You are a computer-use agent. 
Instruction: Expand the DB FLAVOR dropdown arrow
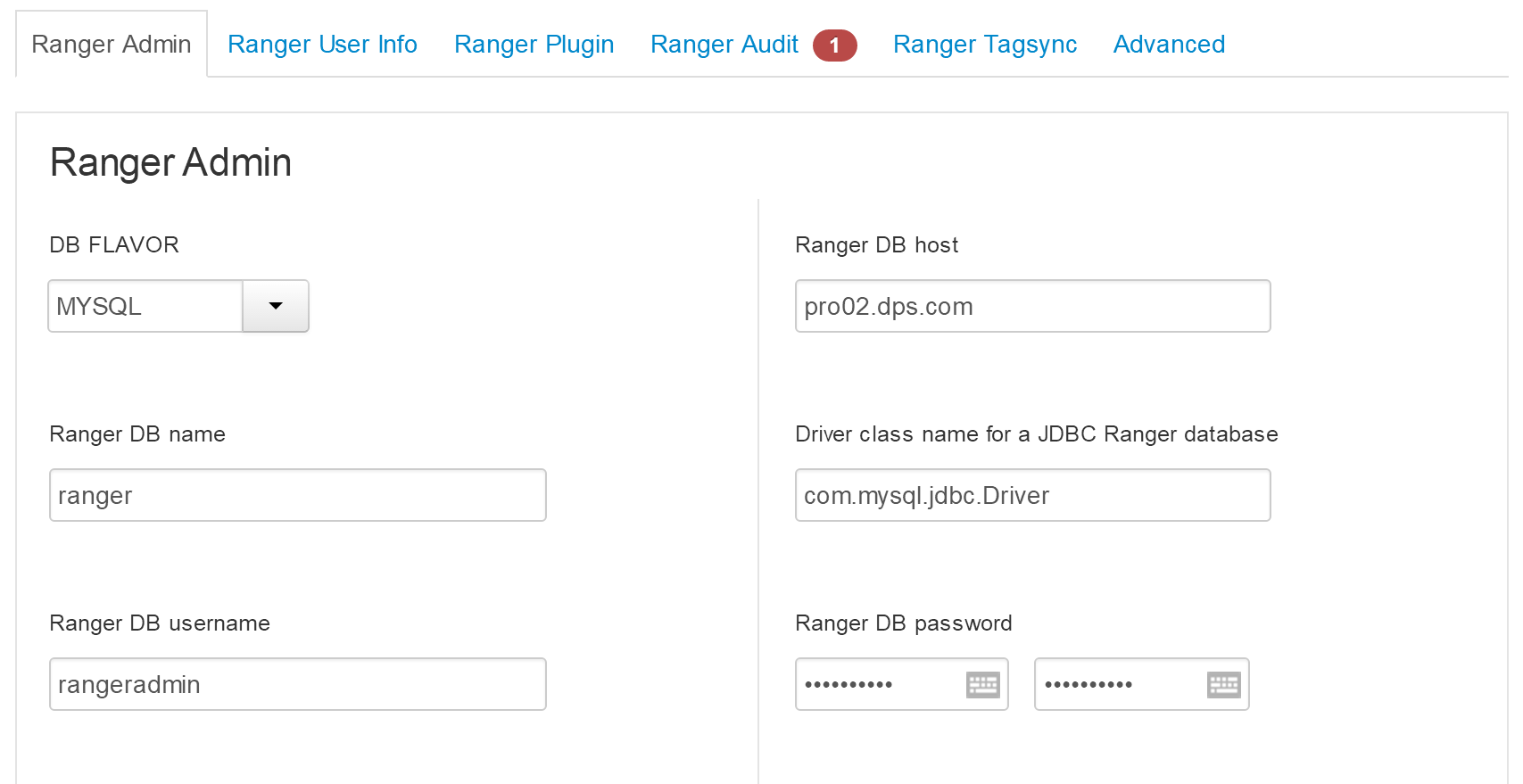[276, 306]
